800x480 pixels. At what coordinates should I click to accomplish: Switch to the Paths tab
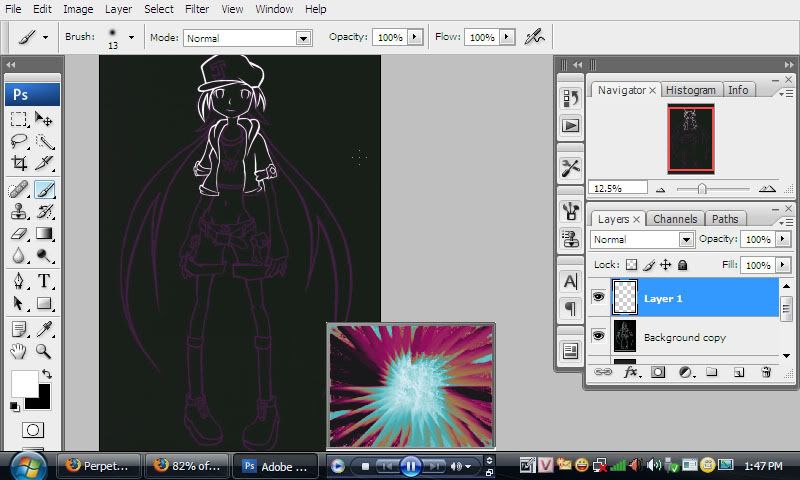[x=725, y=219]
